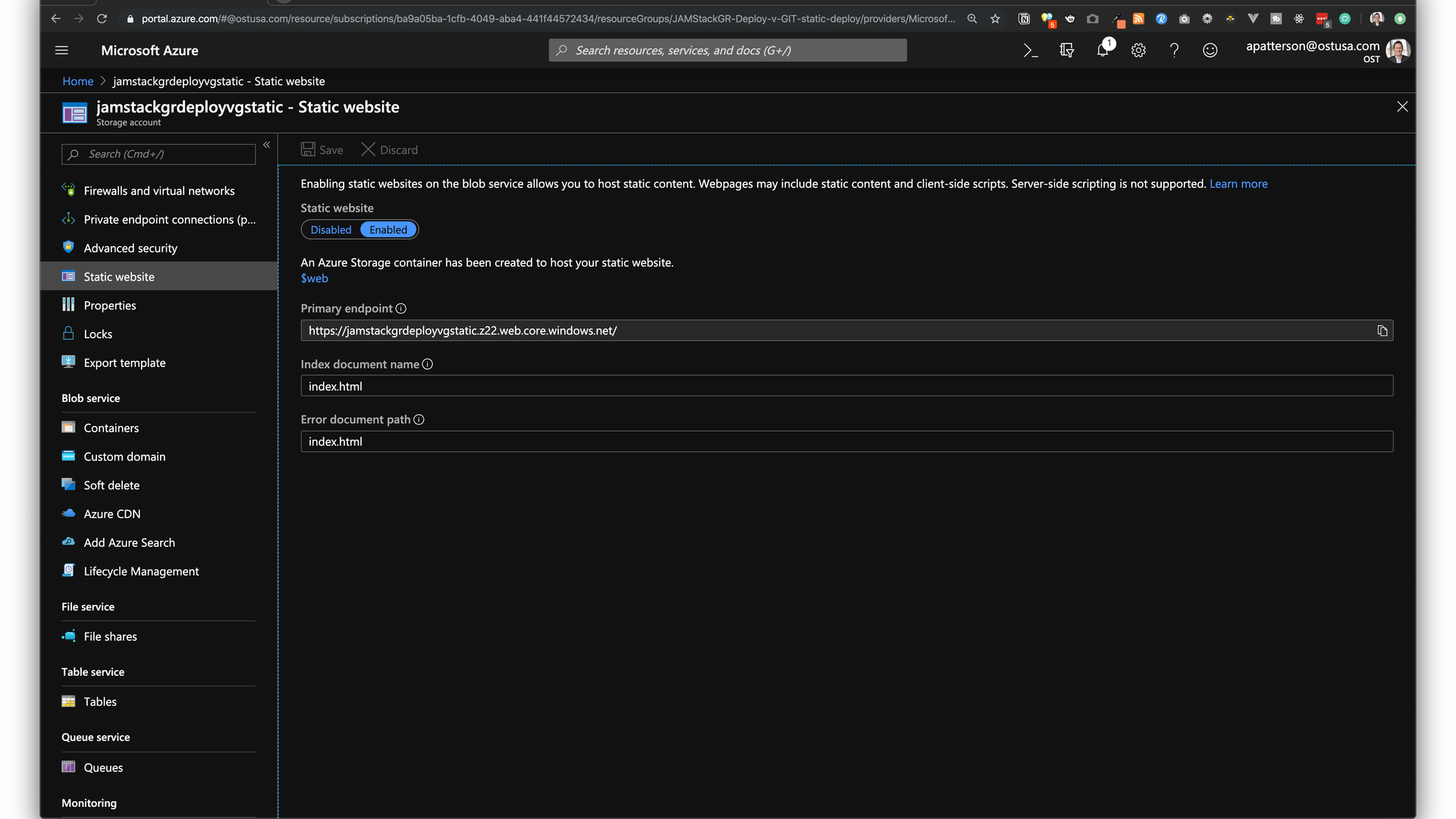This screenshot has height=819, width=1456.
Task: Collapse the left sidebar menu
Action: pyautogui.click(x=267, y=145)
